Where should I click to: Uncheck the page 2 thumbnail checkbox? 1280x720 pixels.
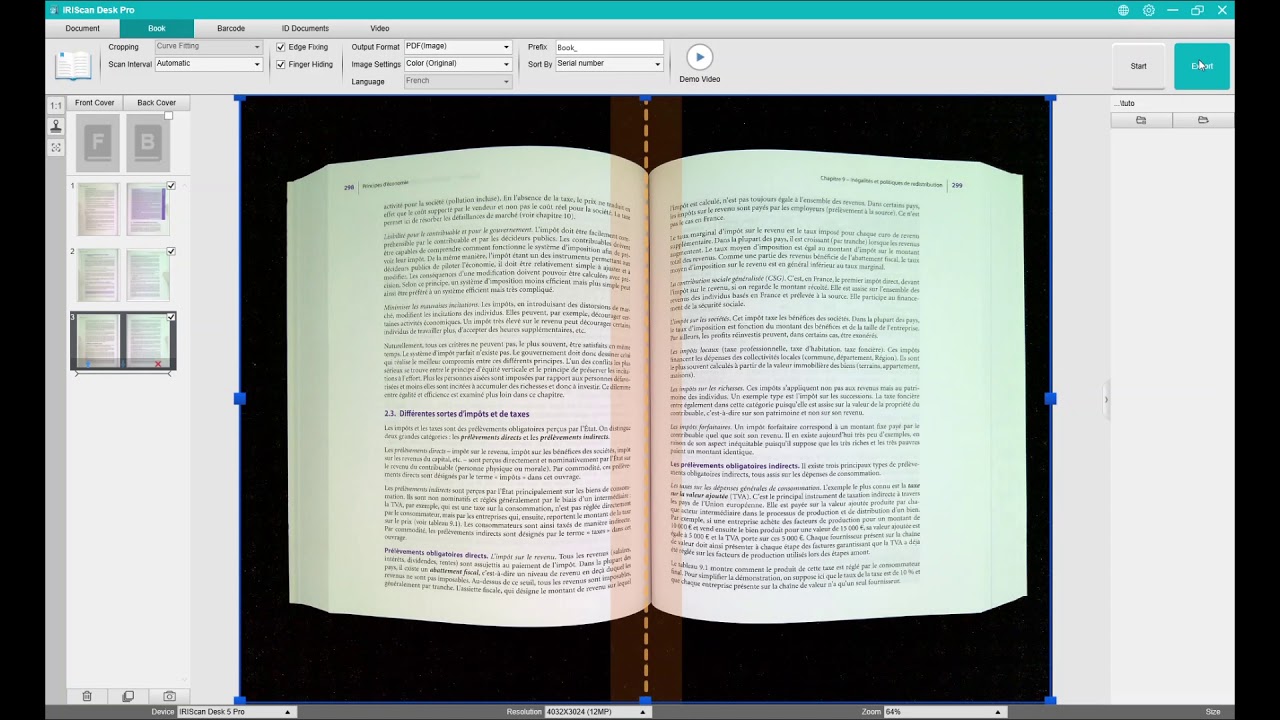[171, 251]
